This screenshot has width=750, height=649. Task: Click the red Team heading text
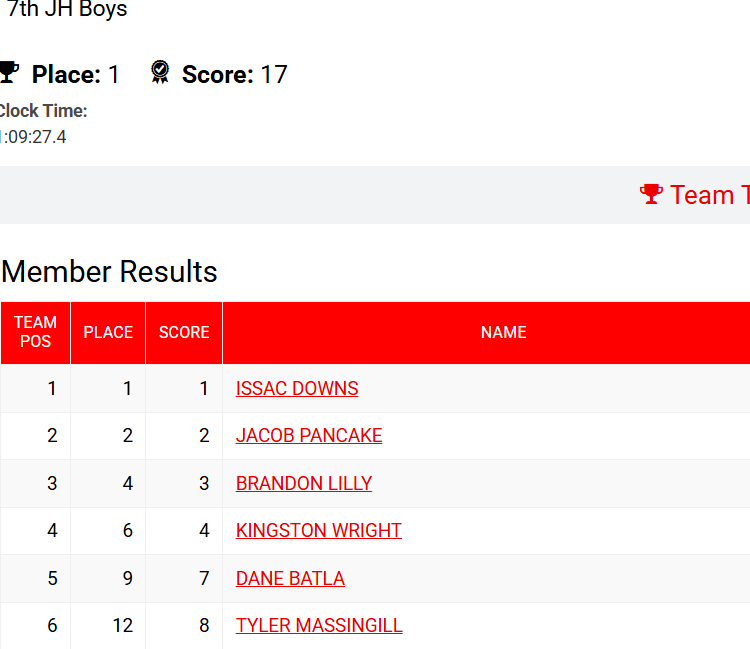pyautogui.click(x=709, y=194)
